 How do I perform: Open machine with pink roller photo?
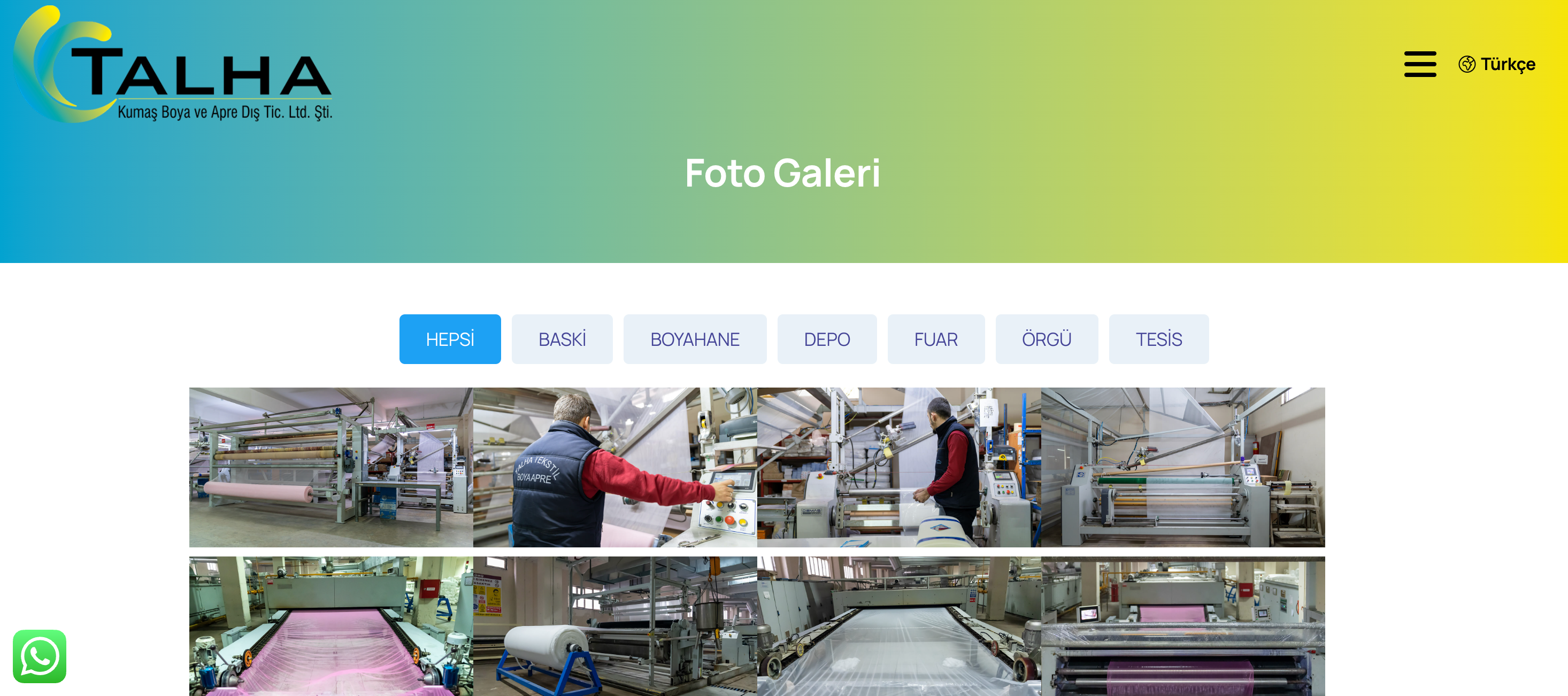click(x=1183, y=626)
